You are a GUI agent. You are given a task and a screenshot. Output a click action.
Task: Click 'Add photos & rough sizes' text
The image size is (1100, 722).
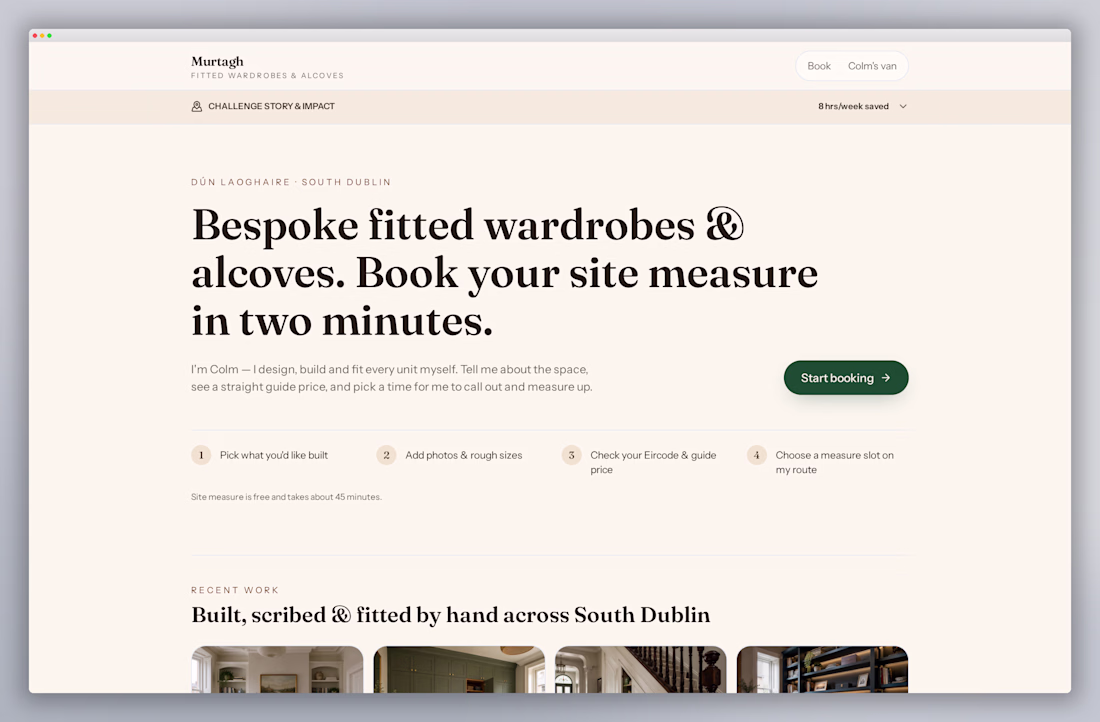pyautogui.click(x=464, y=455)
